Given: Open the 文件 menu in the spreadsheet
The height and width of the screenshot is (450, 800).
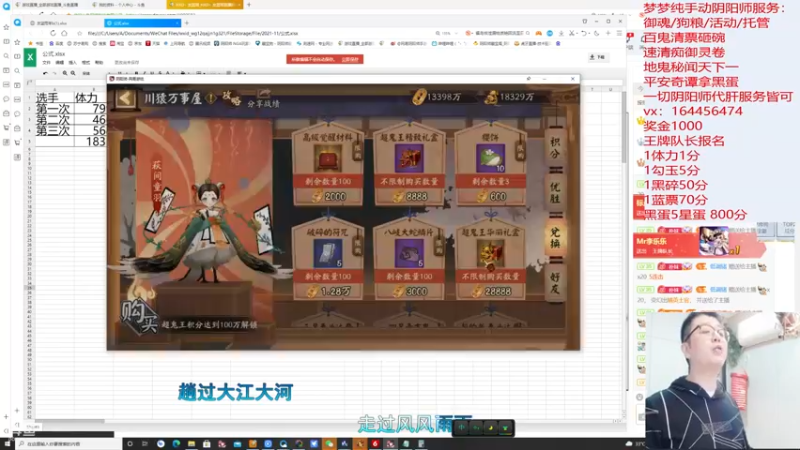Looking at the screenshot, I should click(x=46, y=62).
